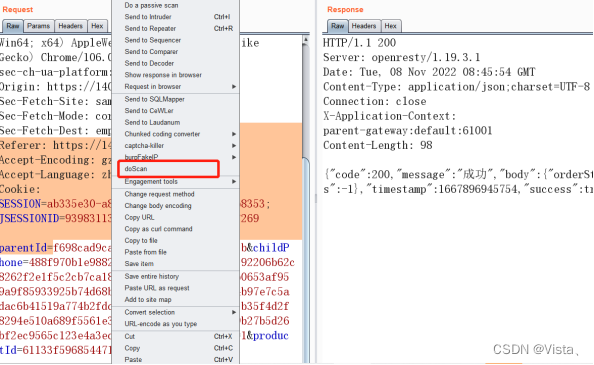Screen dimensions: 594x365
Task: Select 'Change body encoding'
Action: 176,206
